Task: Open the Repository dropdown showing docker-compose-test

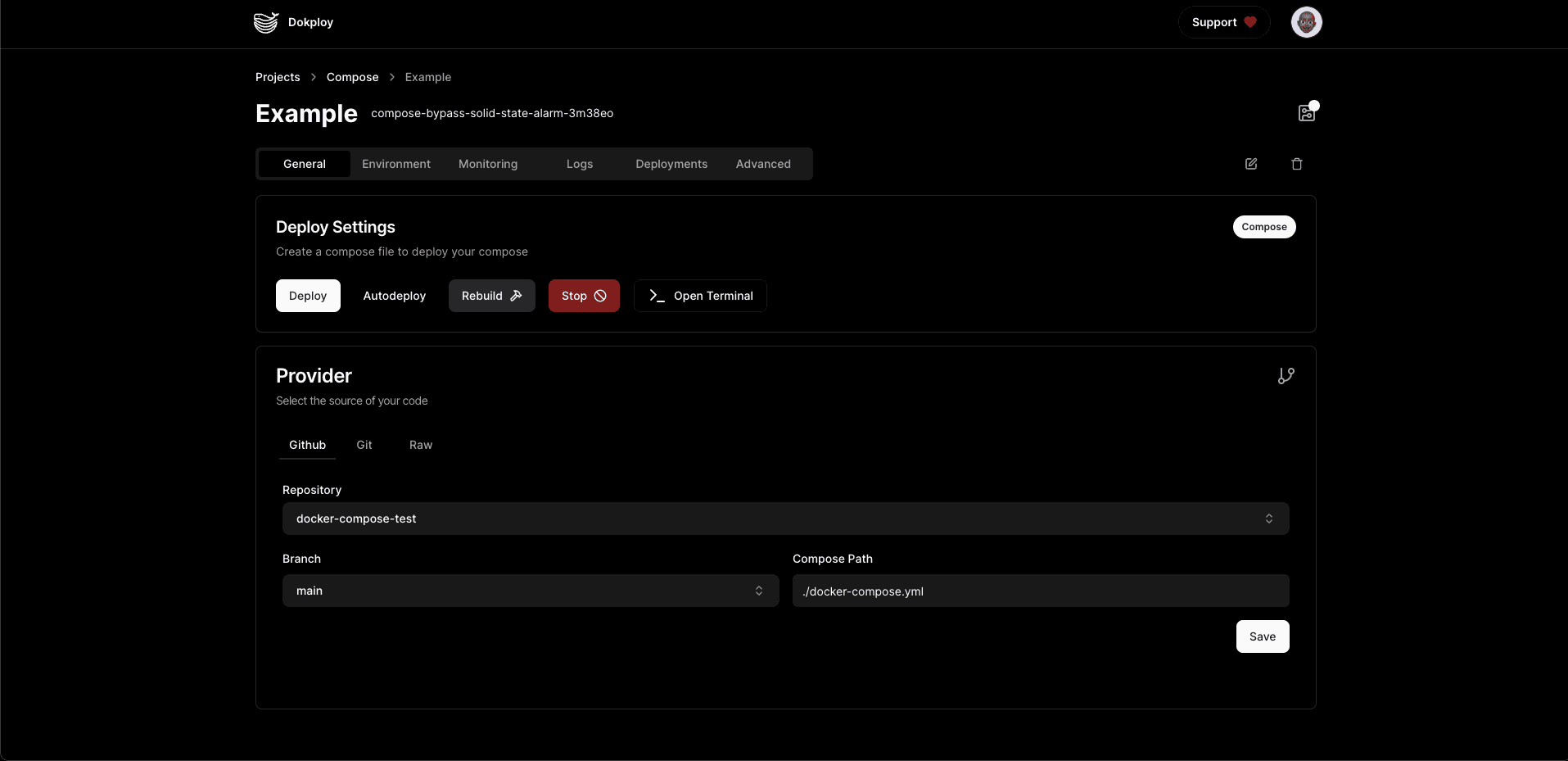Action: click(x=784, y=518)
